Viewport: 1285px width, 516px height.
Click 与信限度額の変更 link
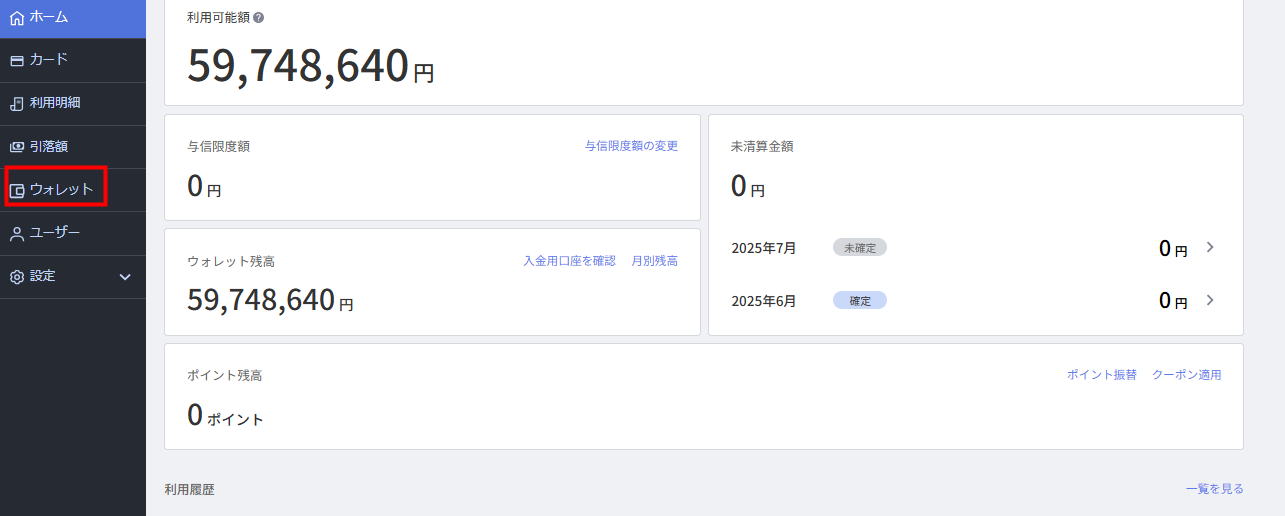631,146
